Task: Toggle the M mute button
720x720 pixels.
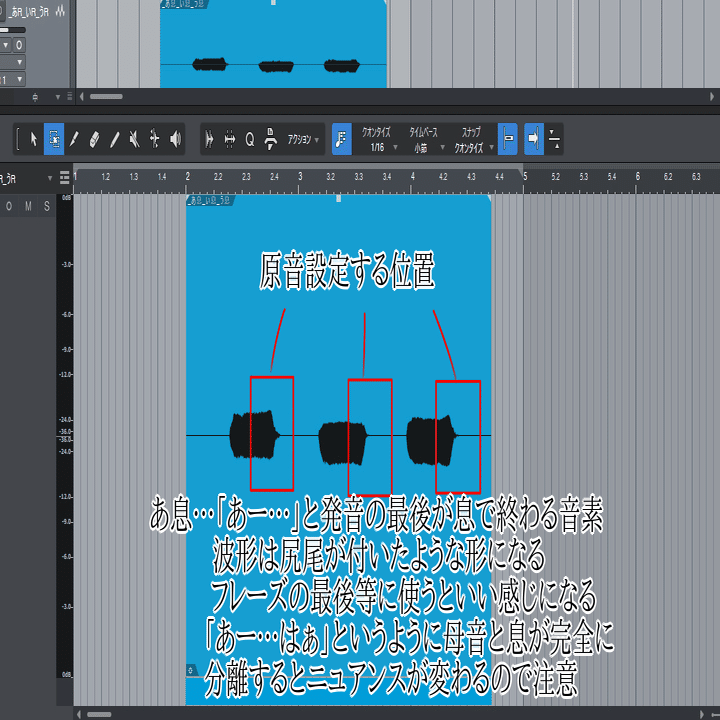Action: (x=28, y=206)
